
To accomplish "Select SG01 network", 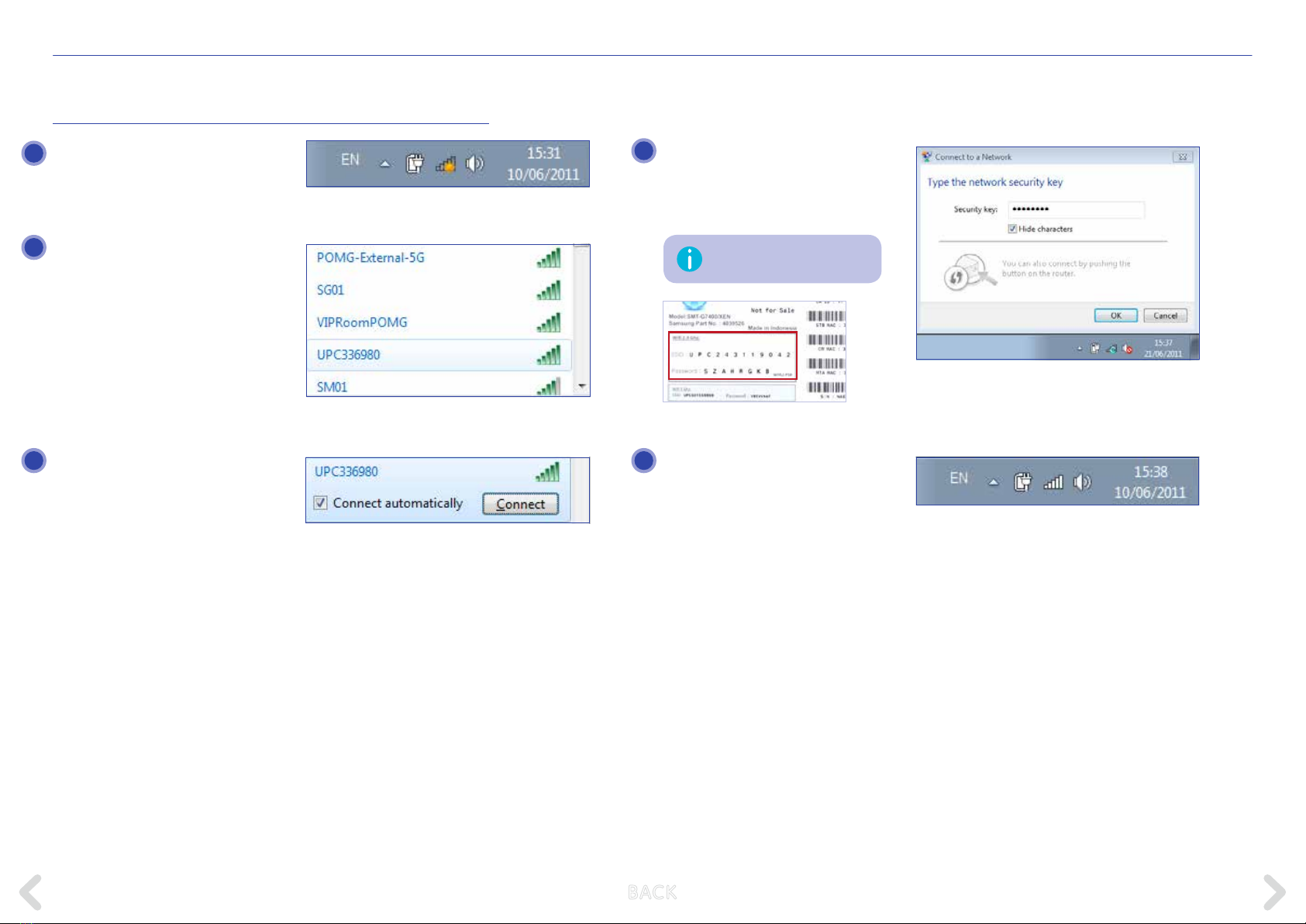I will [439, 290].
